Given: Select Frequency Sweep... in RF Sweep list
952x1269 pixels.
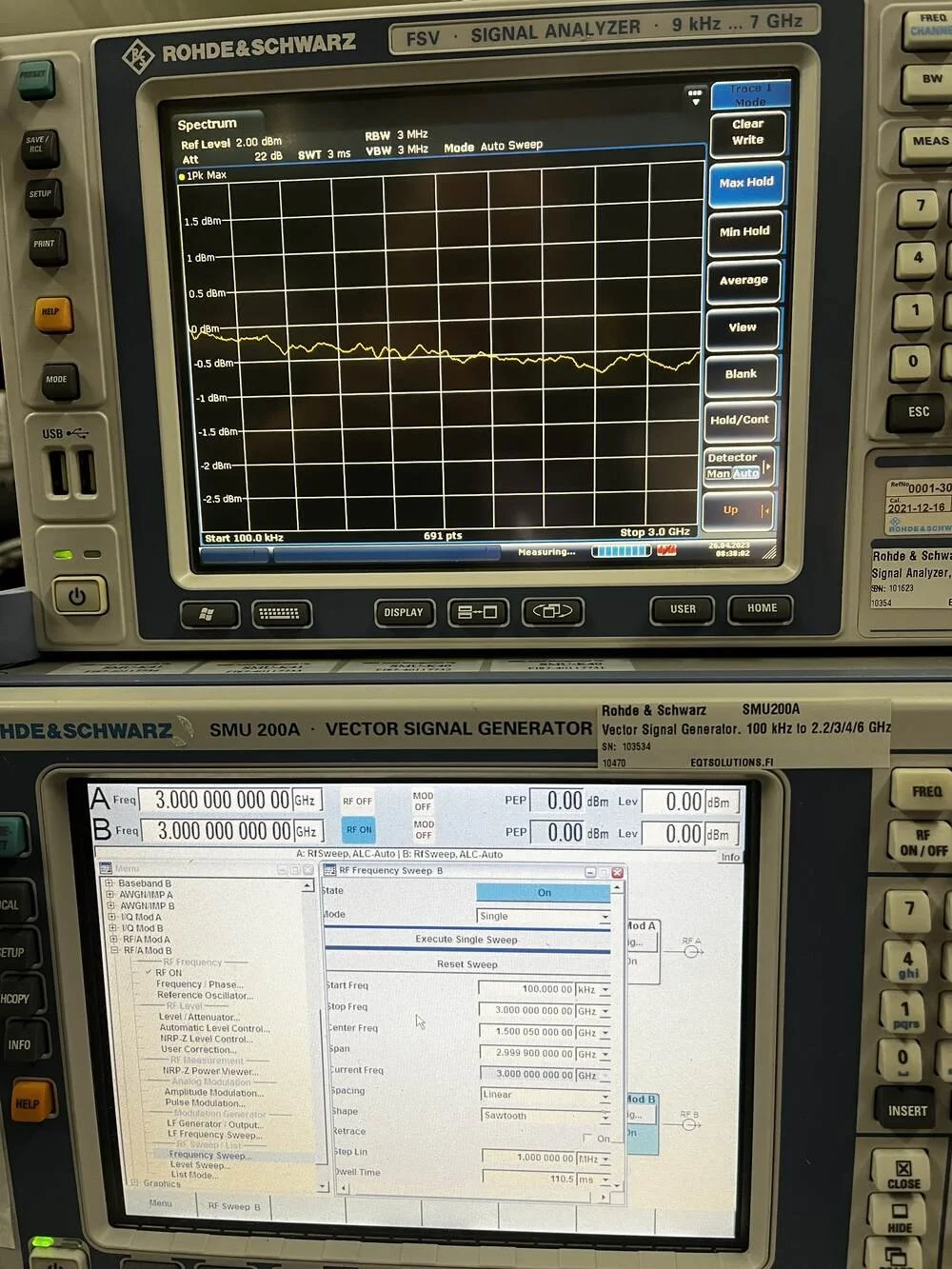Looking at the screenshot, I should tap(210, 1155).
